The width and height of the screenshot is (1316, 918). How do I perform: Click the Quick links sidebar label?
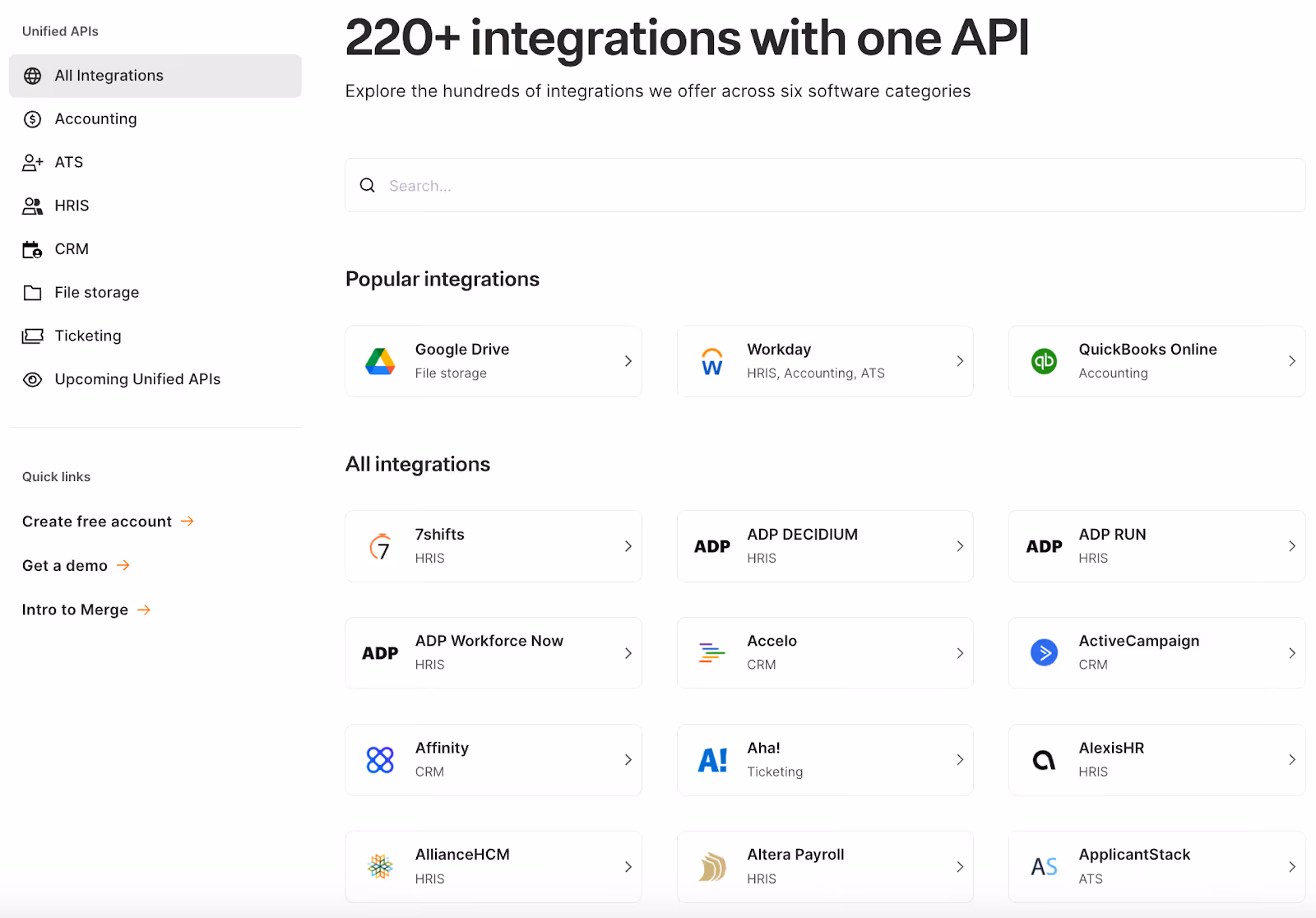click(56, 477)
